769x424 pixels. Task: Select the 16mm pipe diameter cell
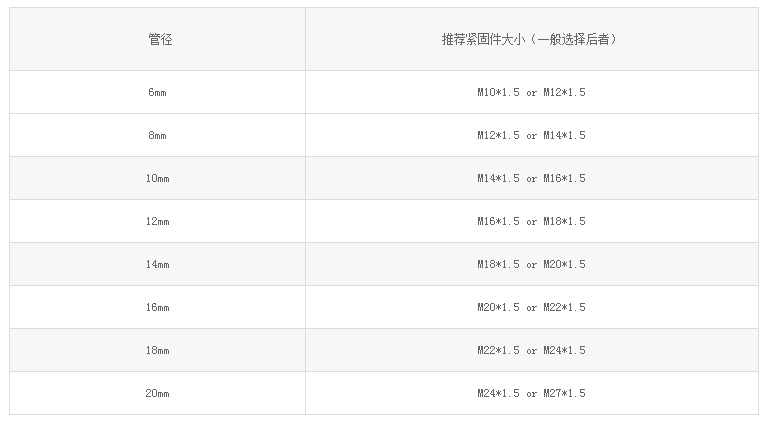(158, 307)
